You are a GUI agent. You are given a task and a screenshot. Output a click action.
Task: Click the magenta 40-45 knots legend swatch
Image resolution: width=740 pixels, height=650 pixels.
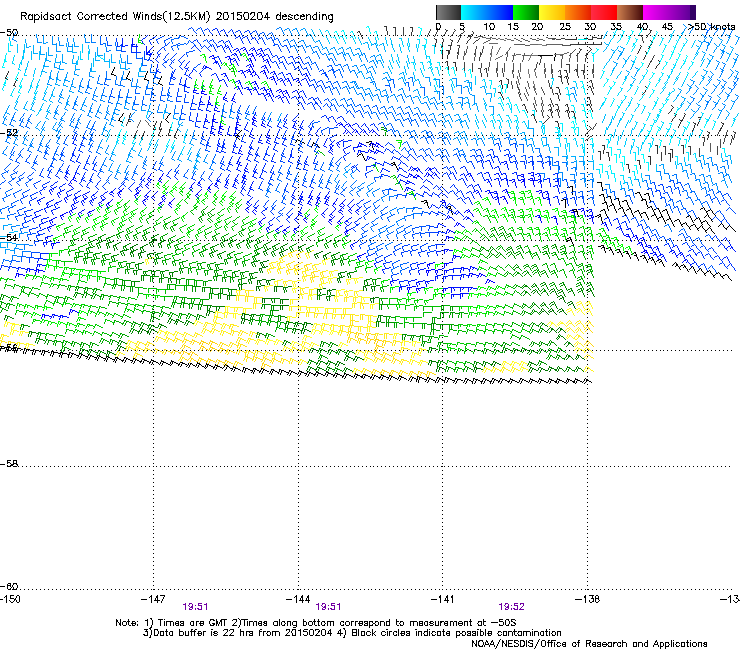point(656,12)
